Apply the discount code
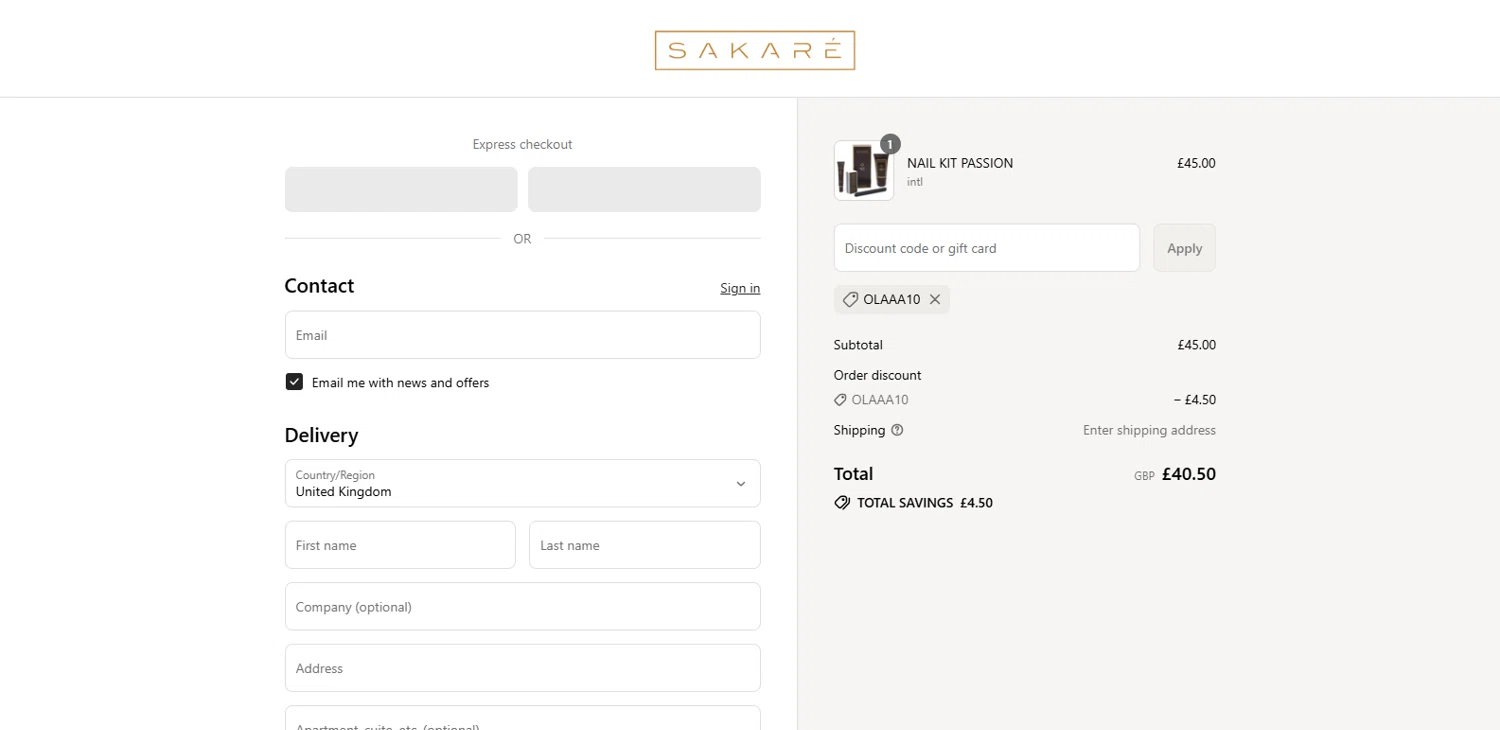The height and width of the screenshot is (730, 1500). [1185, 248]
